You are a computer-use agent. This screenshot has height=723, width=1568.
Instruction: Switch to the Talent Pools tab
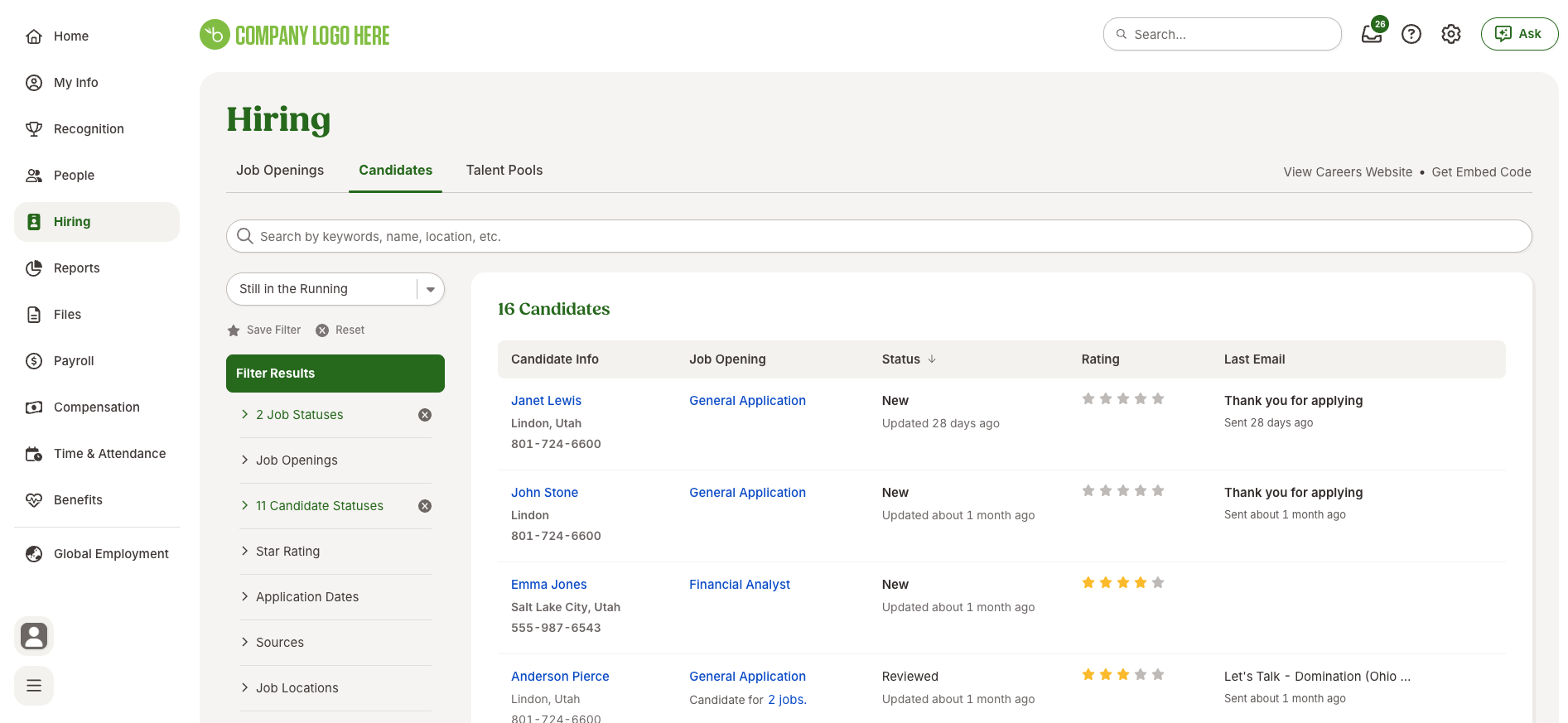click(504, 171)
